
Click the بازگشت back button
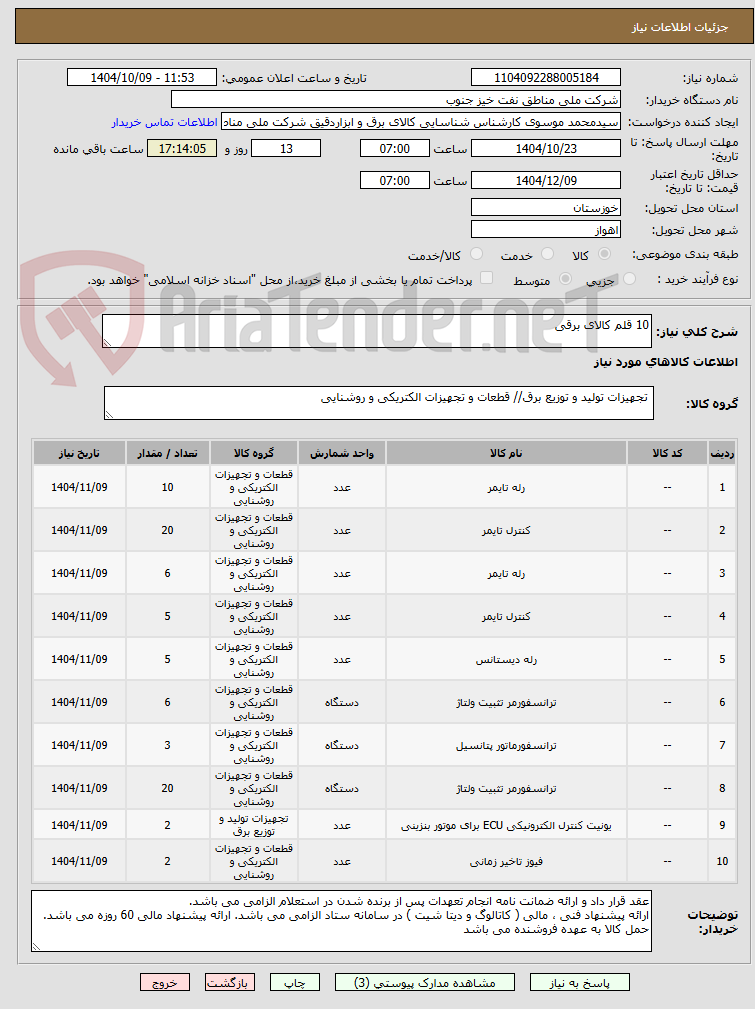(x=230, y=983)
